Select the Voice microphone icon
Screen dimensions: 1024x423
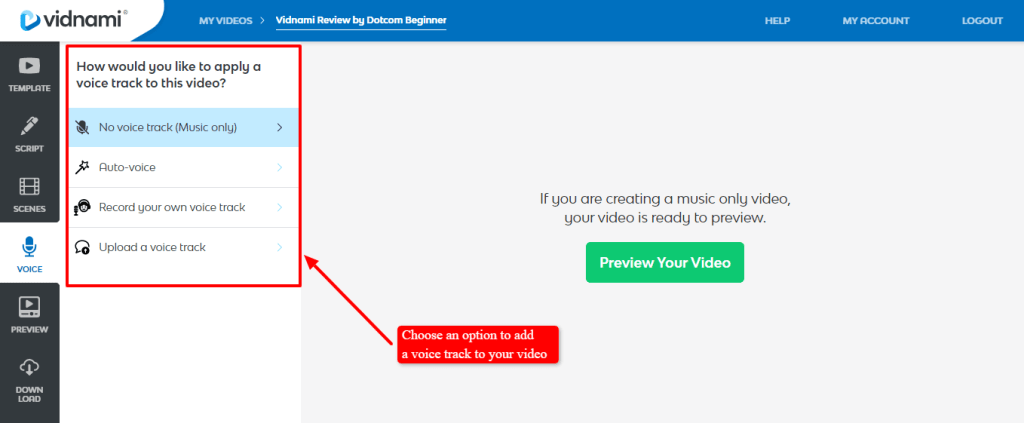click(29, 247)
